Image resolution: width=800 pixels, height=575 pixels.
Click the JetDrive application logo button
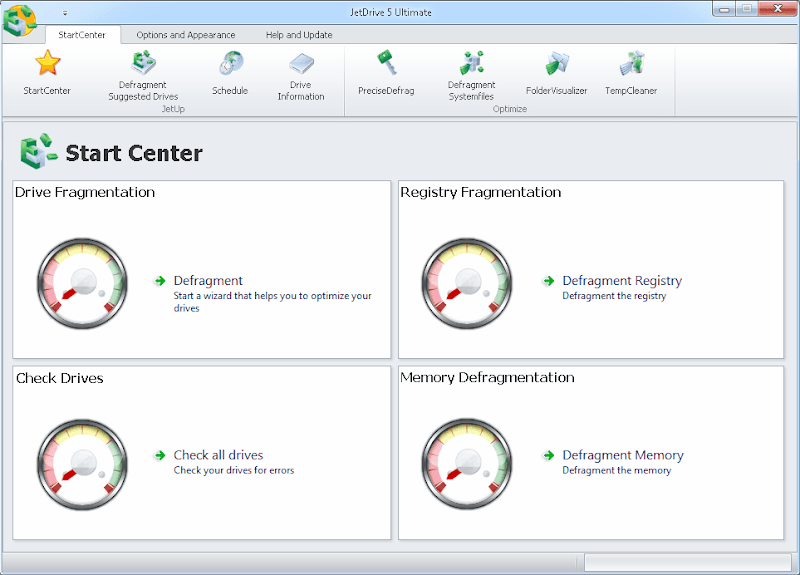(x=18, y=19)
